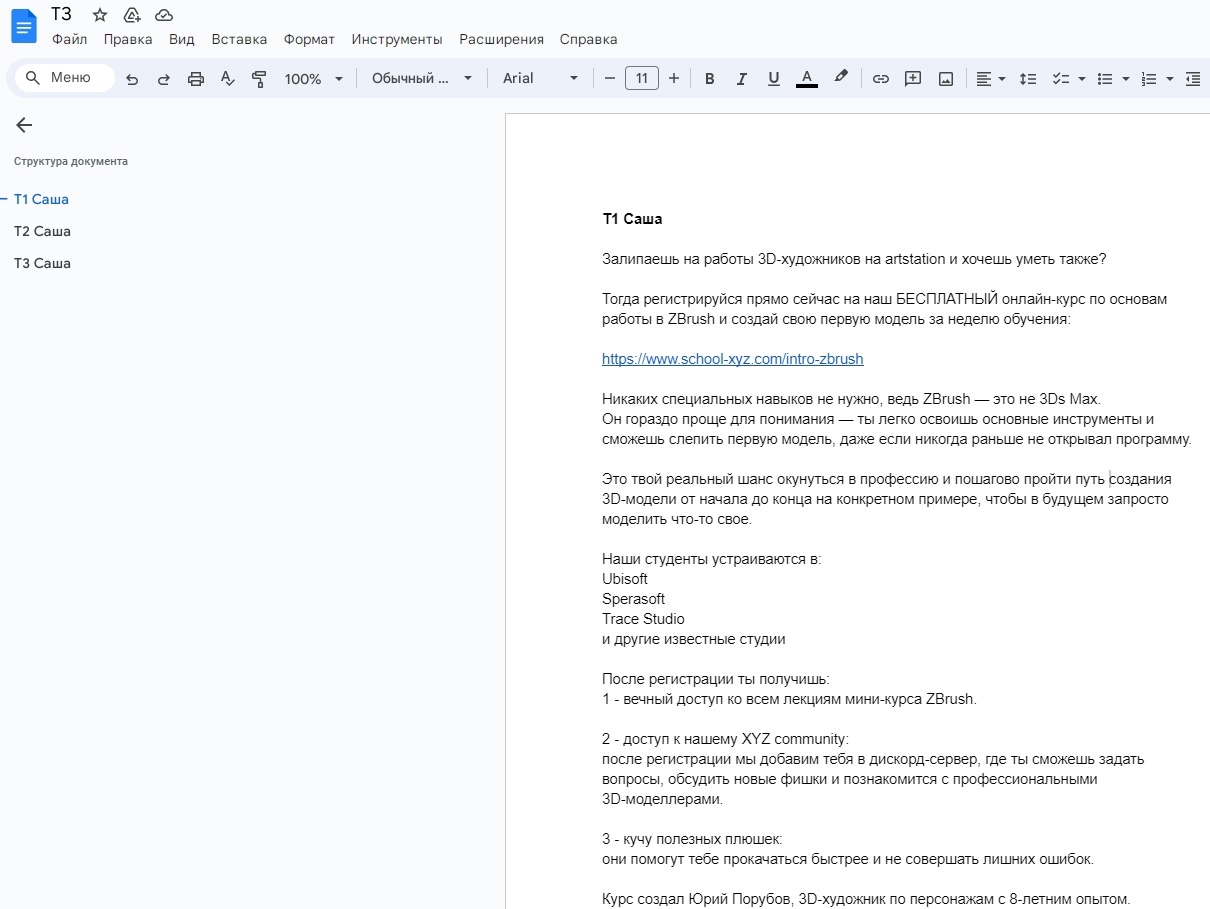The width and height of the screenshot is (1210, 909).
Task: Toggle underline formatting
Action: pos(774,79)
